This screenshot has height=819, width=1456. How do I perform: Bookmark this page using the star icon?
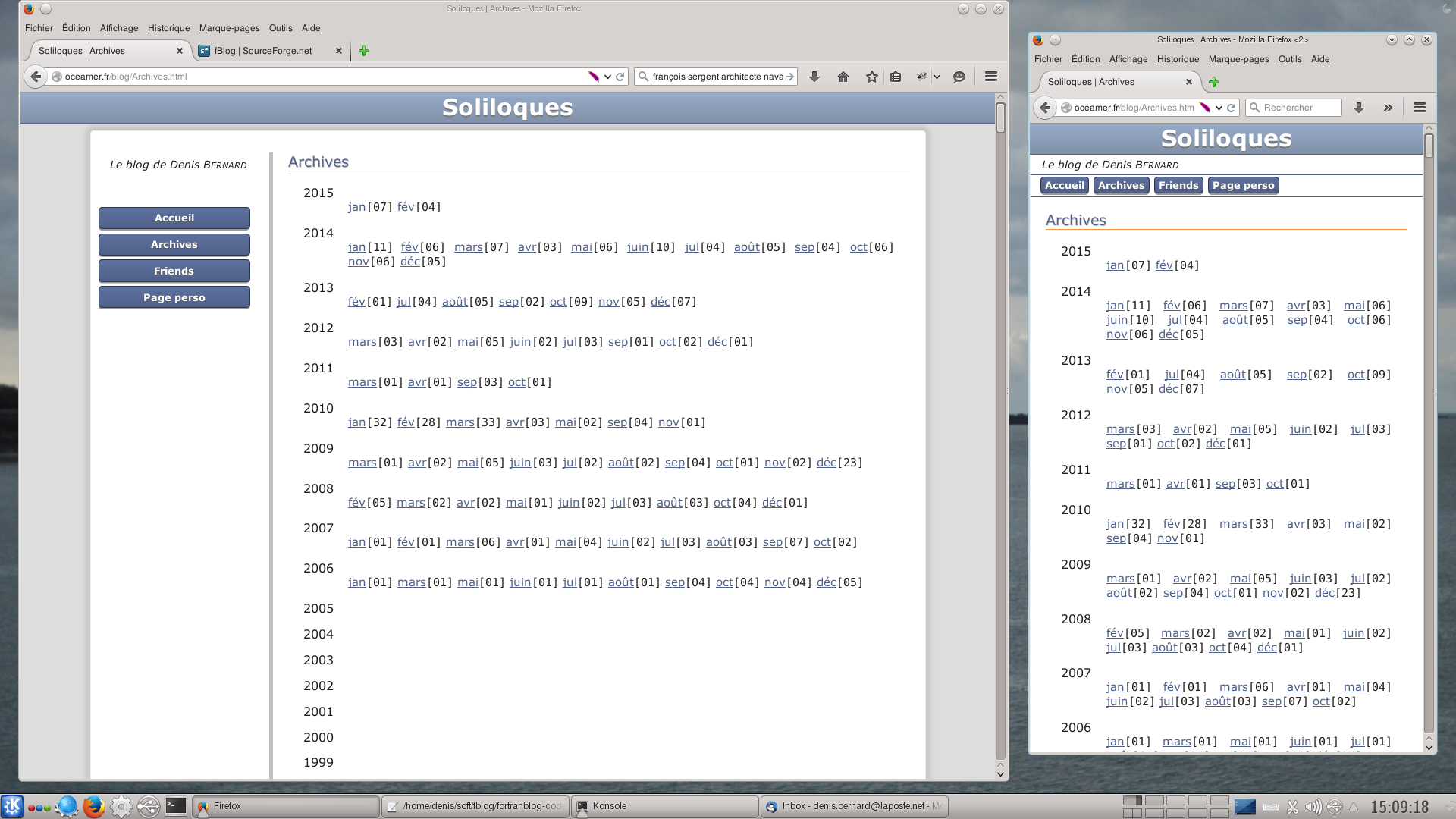click(x=871, y=76)
